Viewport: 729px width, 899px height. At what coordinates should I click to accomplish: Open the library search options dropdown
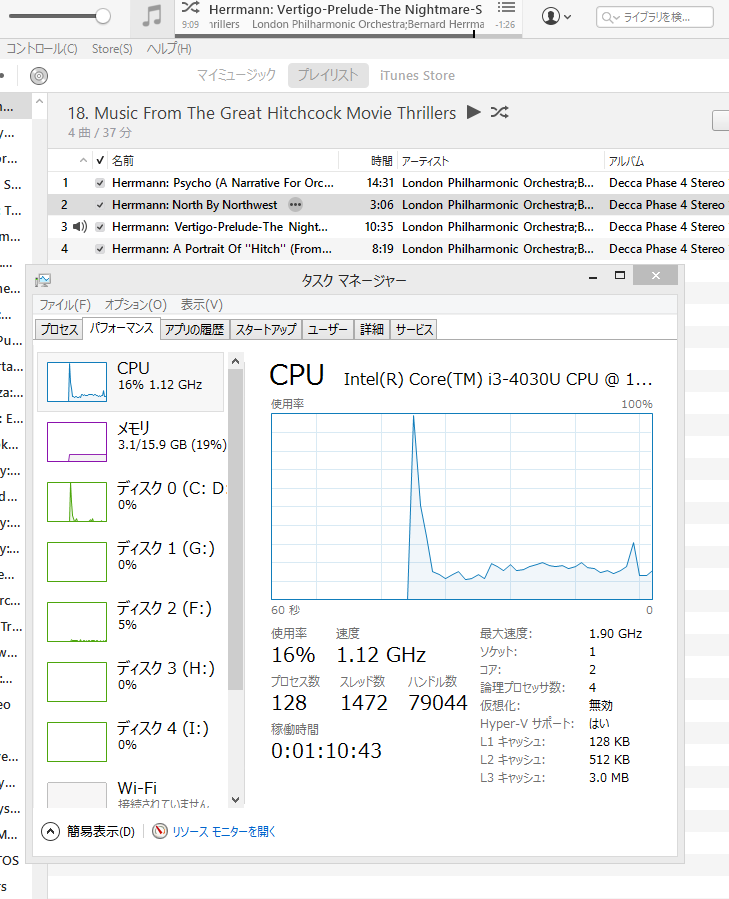point(611,18)
